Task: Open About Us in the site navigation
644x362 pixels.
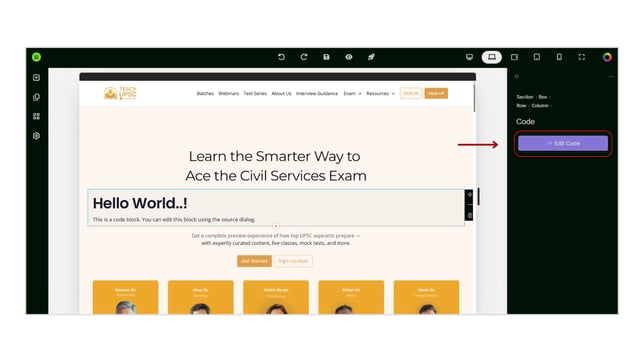Action: pos(281,94)
